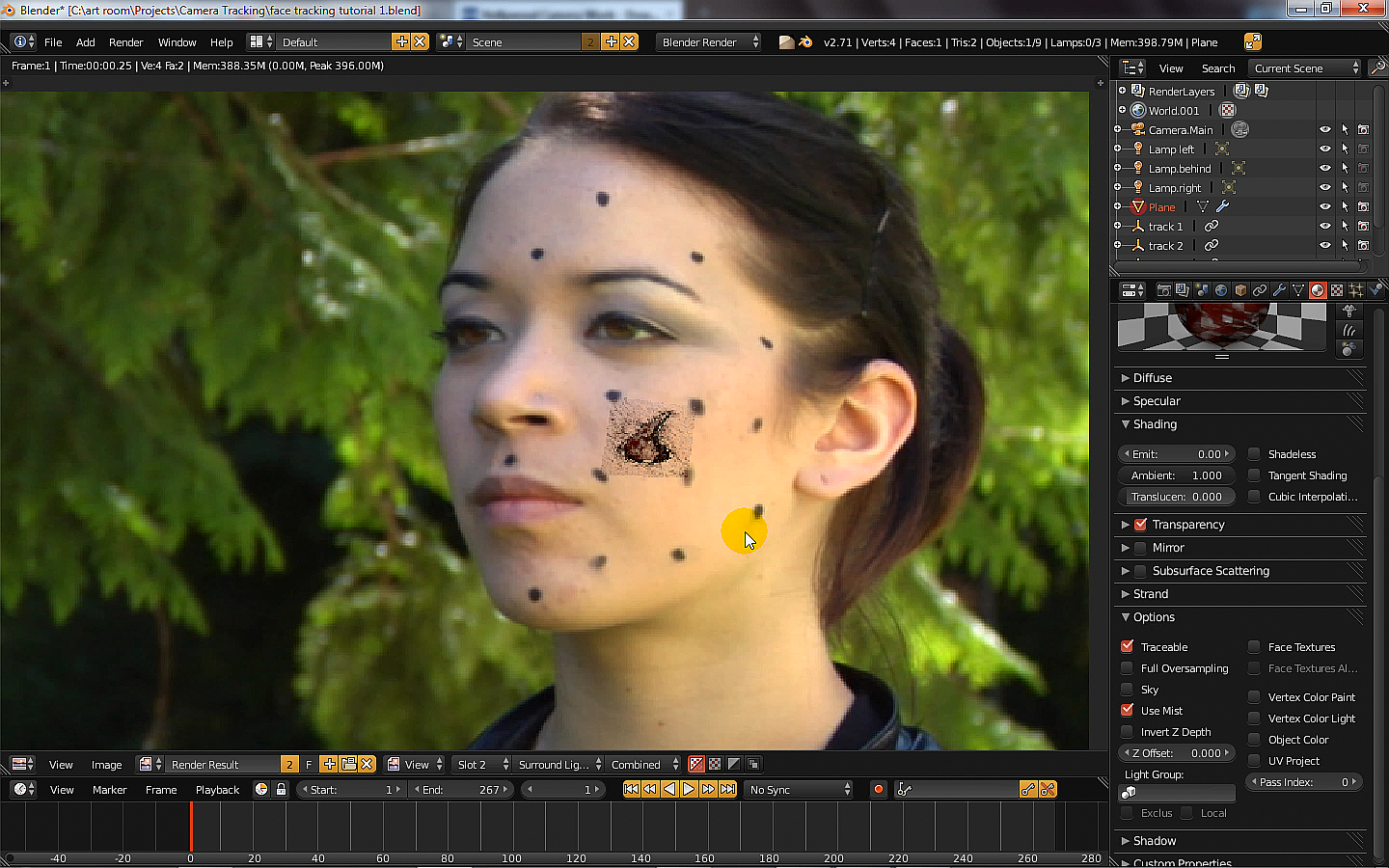Click the Ambient value slider
The width and height of the screenshot is (1389, 868).
point(1177,475)
